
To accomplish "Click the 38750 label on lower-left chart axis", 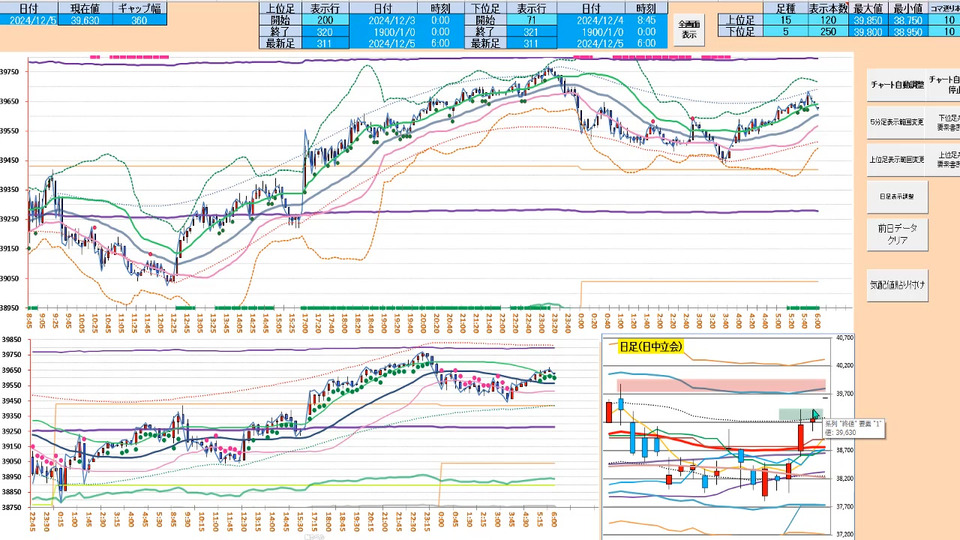I will tap(11, 508).
